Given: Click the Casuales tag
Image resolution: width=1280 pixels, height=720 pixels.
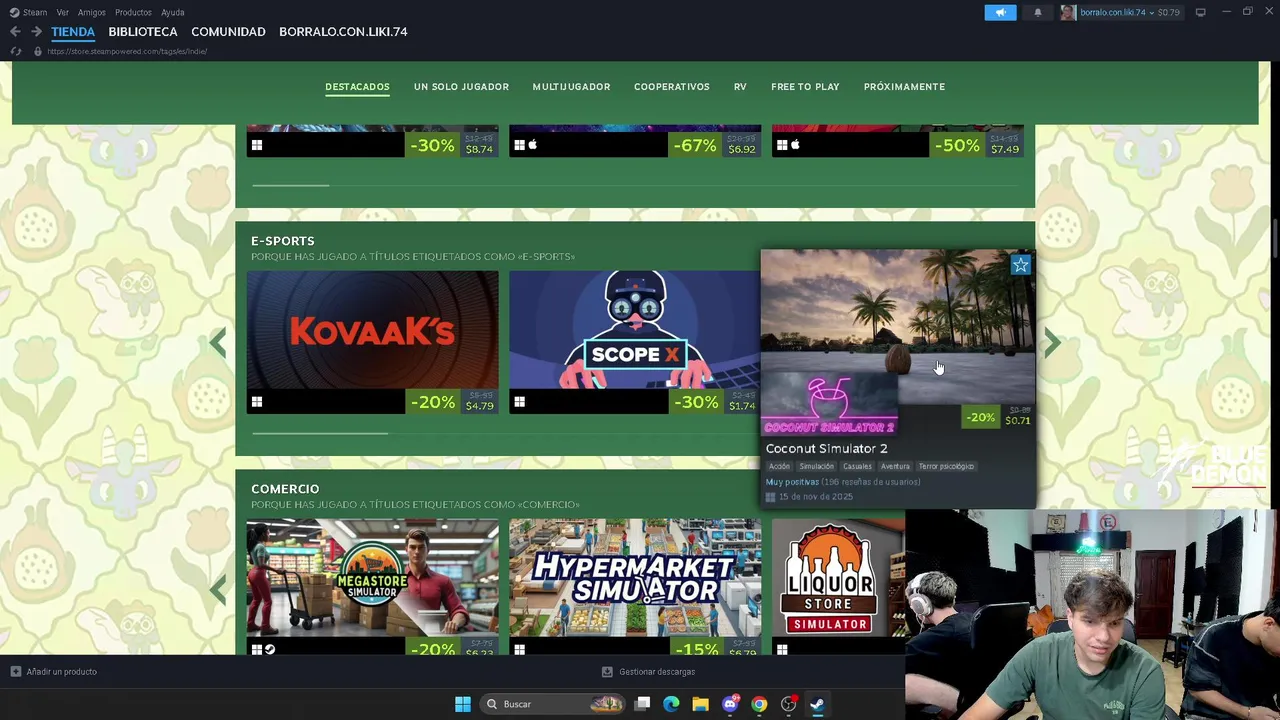Looking at the screenshot, I should [857, 466].
